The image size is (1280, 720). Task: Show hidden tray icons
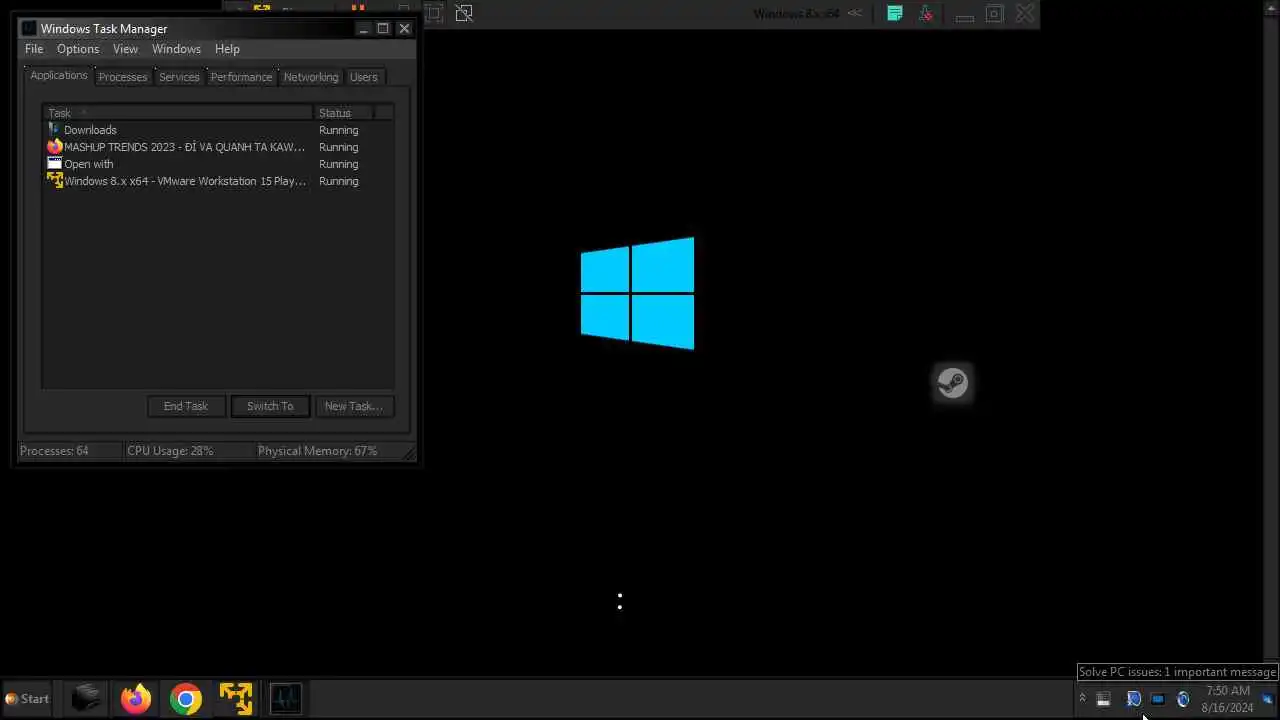click(1082, 698)
